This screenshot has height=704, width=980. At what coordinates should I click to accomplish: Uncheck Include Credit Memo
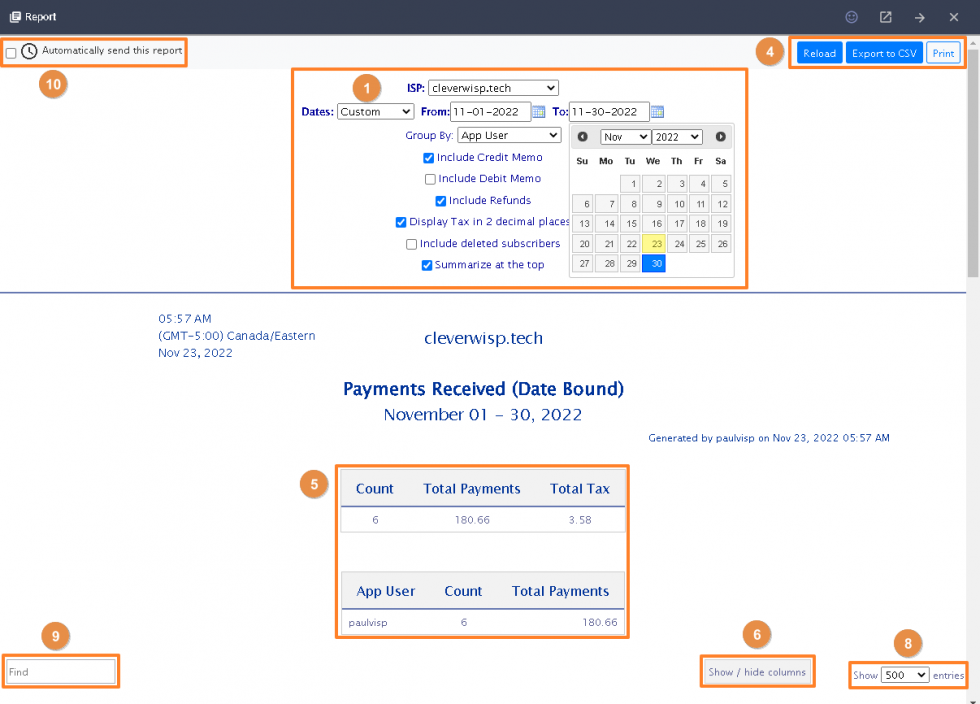coord(428,158)
